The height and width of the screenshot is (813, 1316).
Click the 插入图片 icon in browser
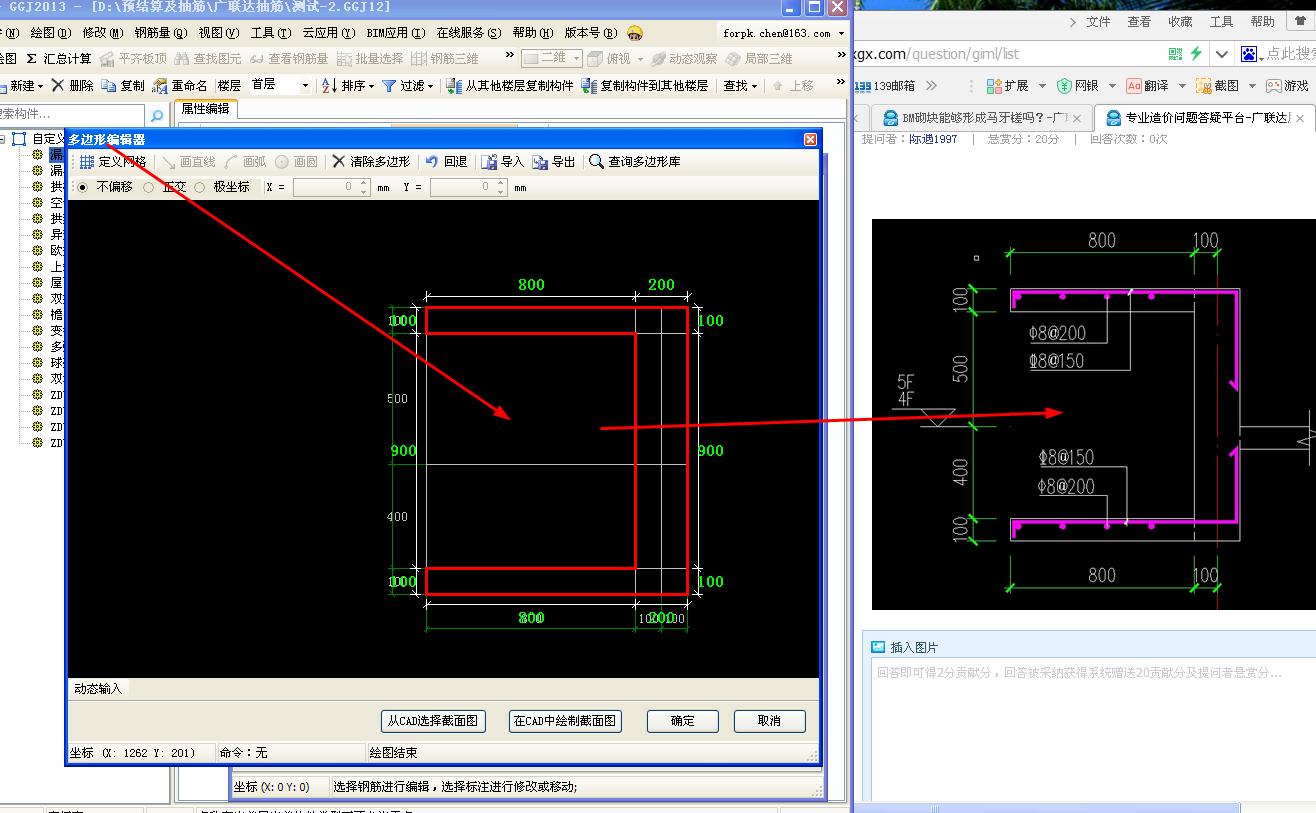tap(878, 647)
